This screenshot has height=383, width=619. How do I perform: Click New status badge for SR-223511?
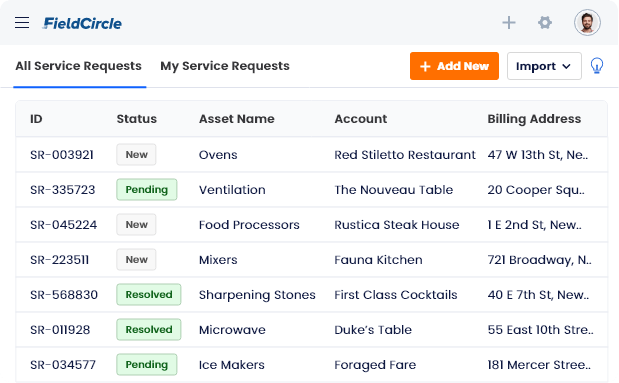click(x=136, y=259)
